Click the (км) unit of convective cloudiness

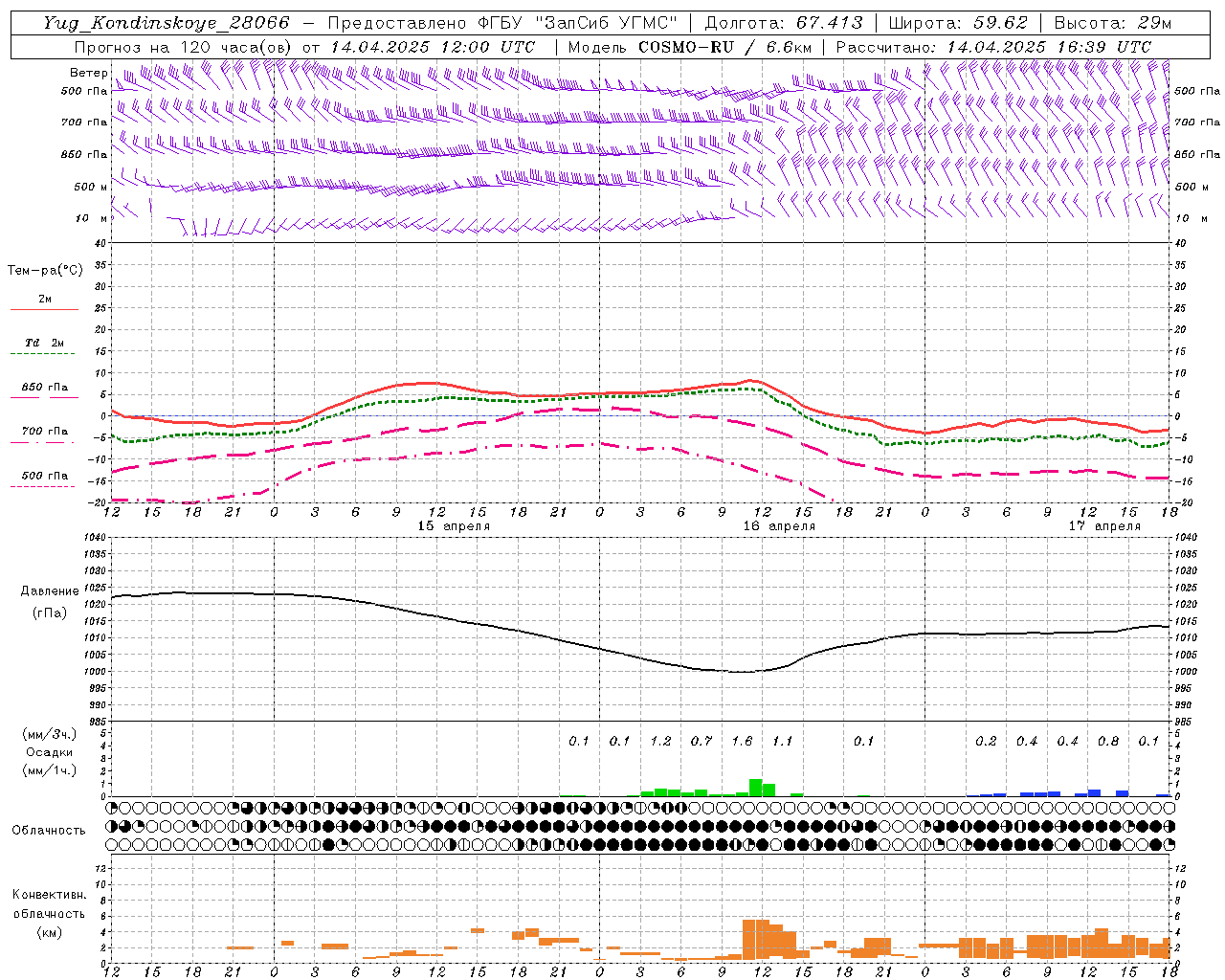pos(49,932)
